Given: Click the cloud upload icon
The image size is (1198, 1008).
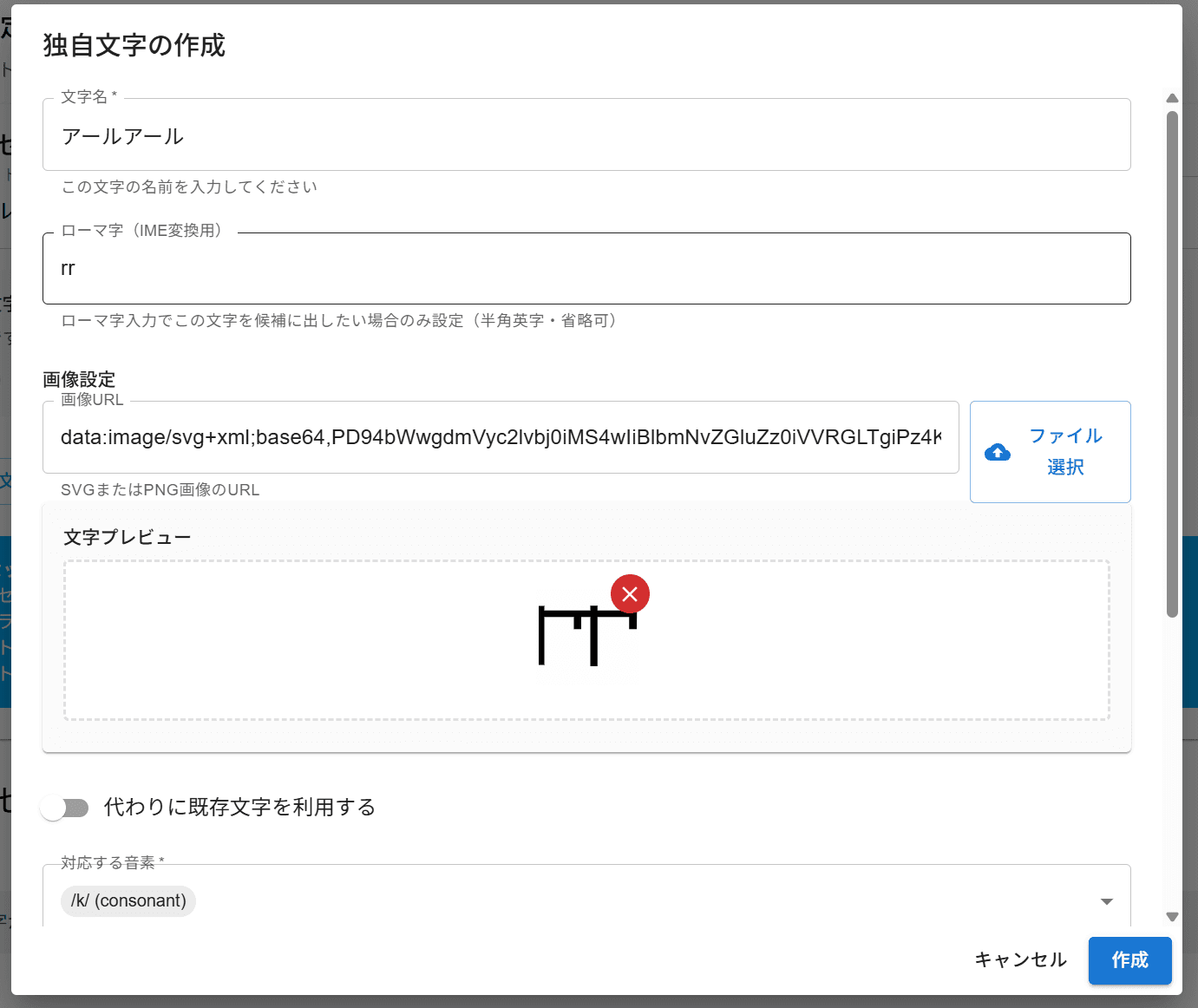Looking at the screenshot, I should tap(998, 452).
